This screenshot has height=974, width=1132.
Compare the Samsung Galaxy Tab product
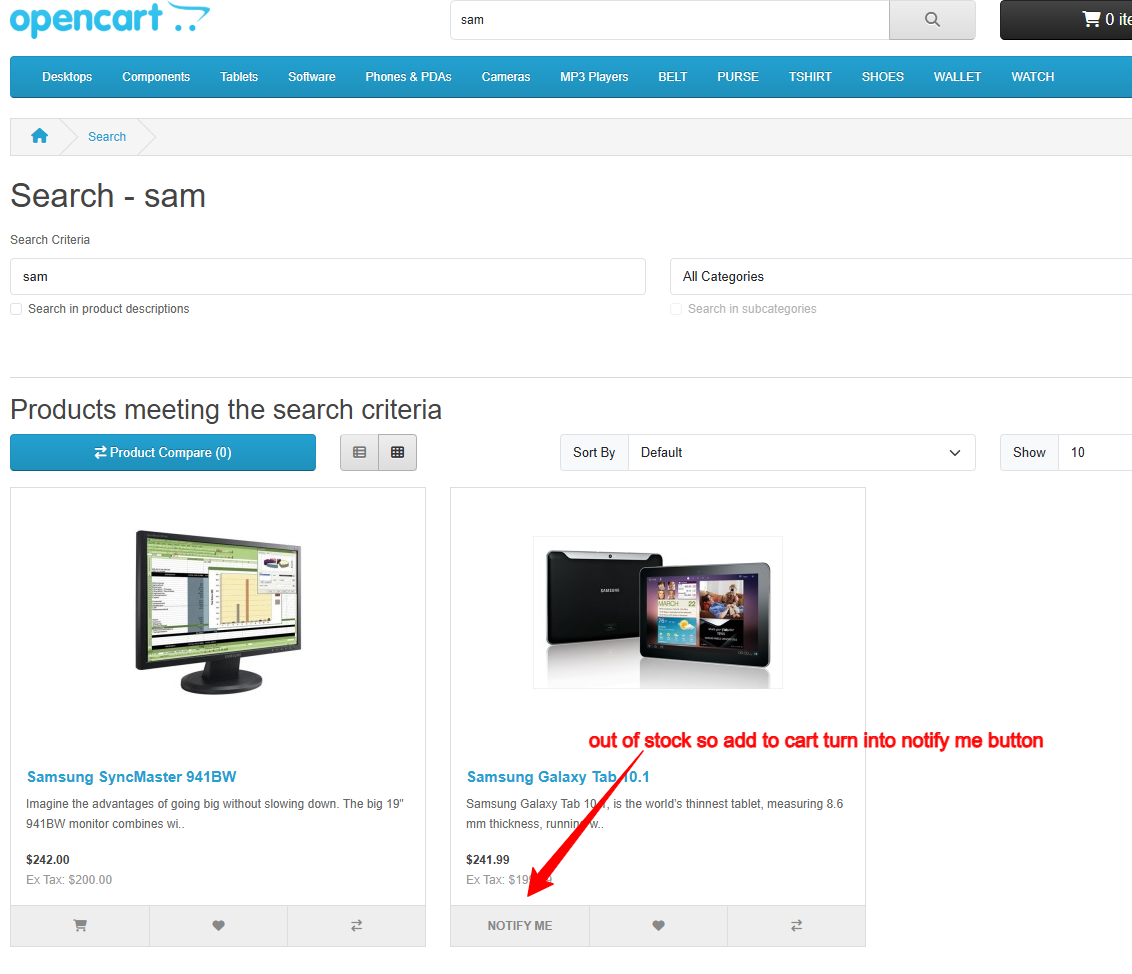click(x=796, y=926)
